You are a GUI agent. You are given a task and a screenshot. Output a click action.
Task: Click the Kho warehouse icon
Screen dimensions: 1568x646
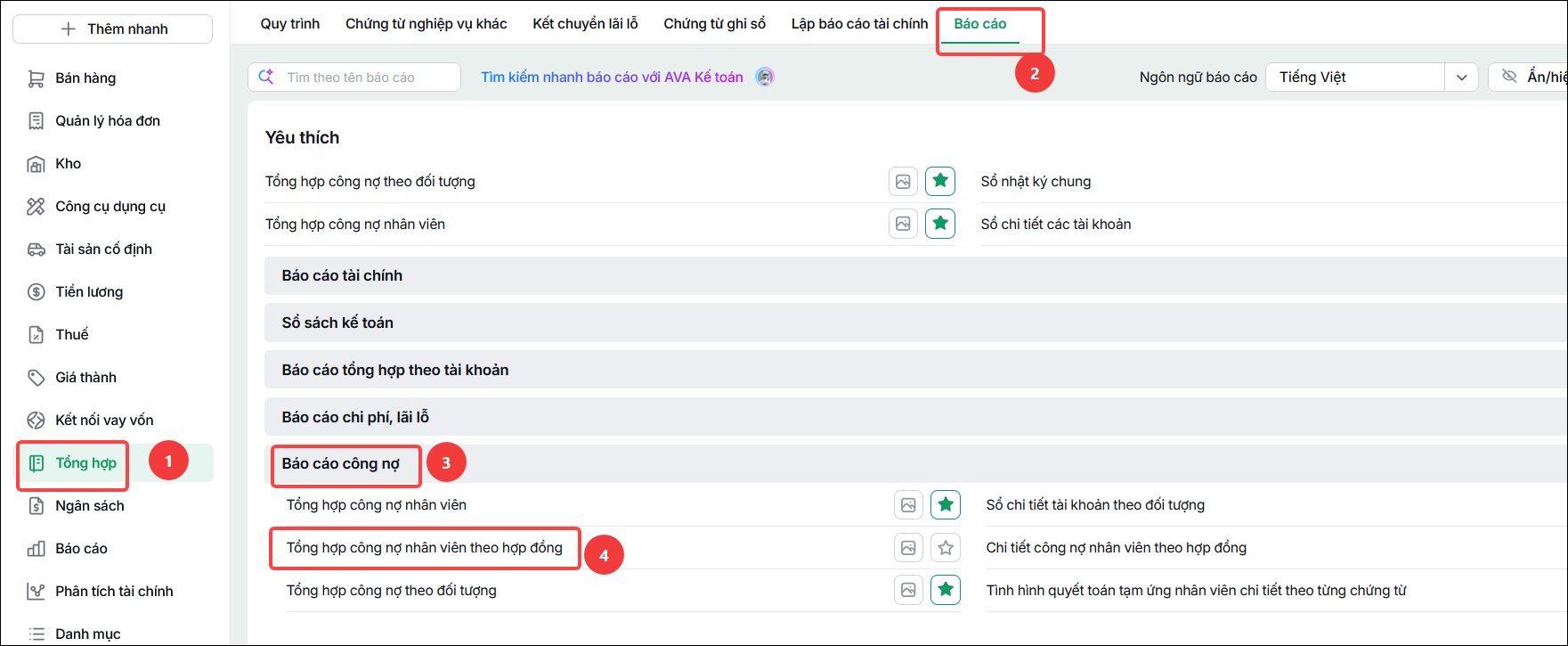point(36,164)
